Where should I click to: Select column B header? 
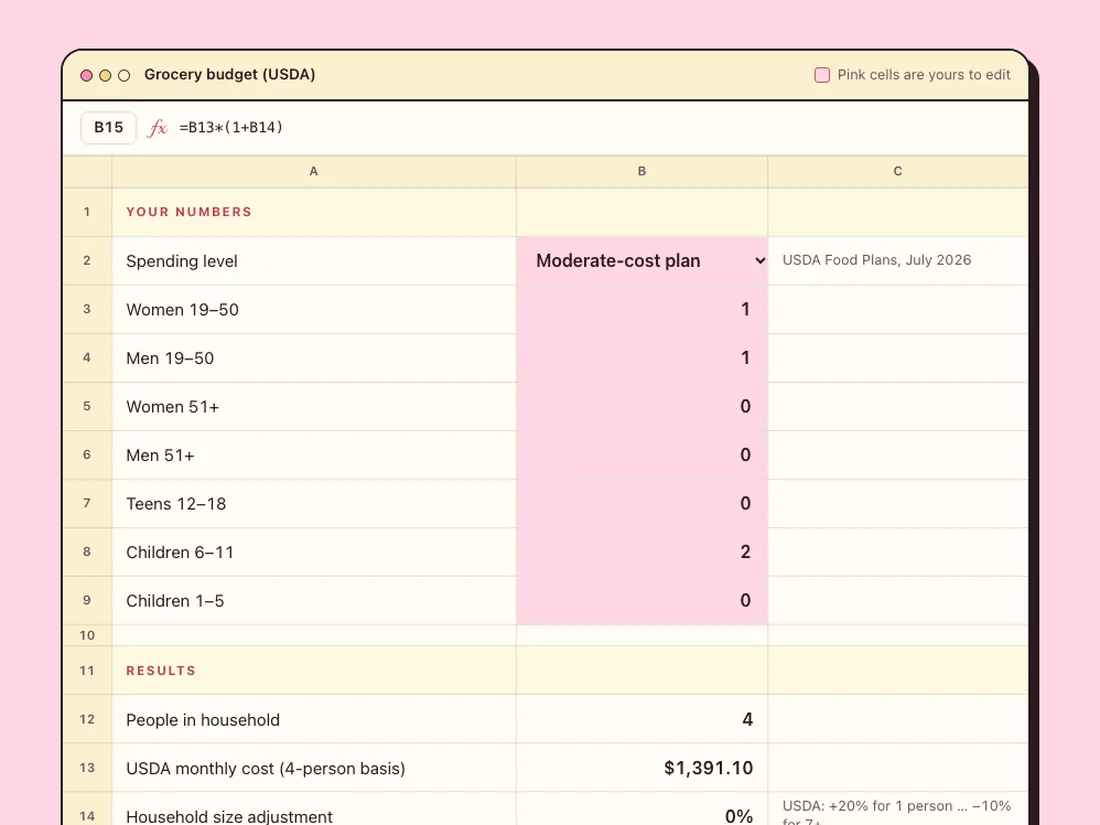point(642,171)
